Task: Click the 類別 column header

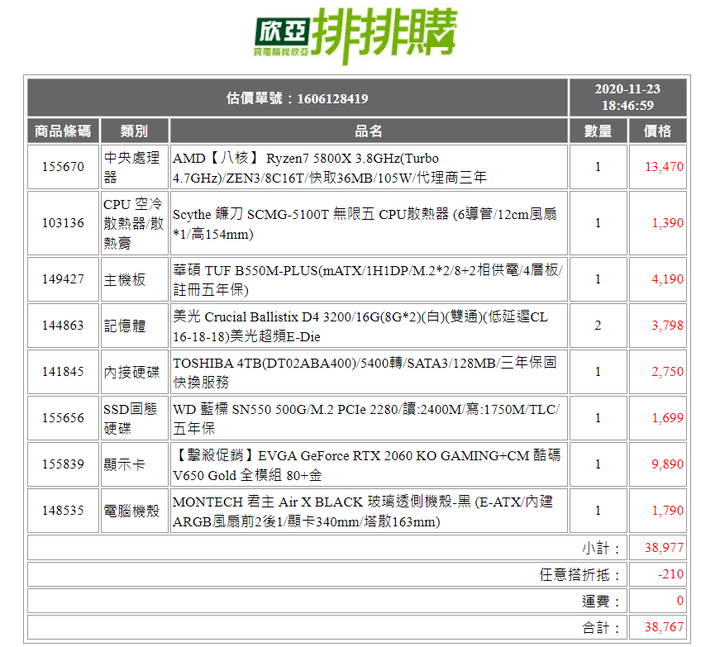Action: coord(134,131)
